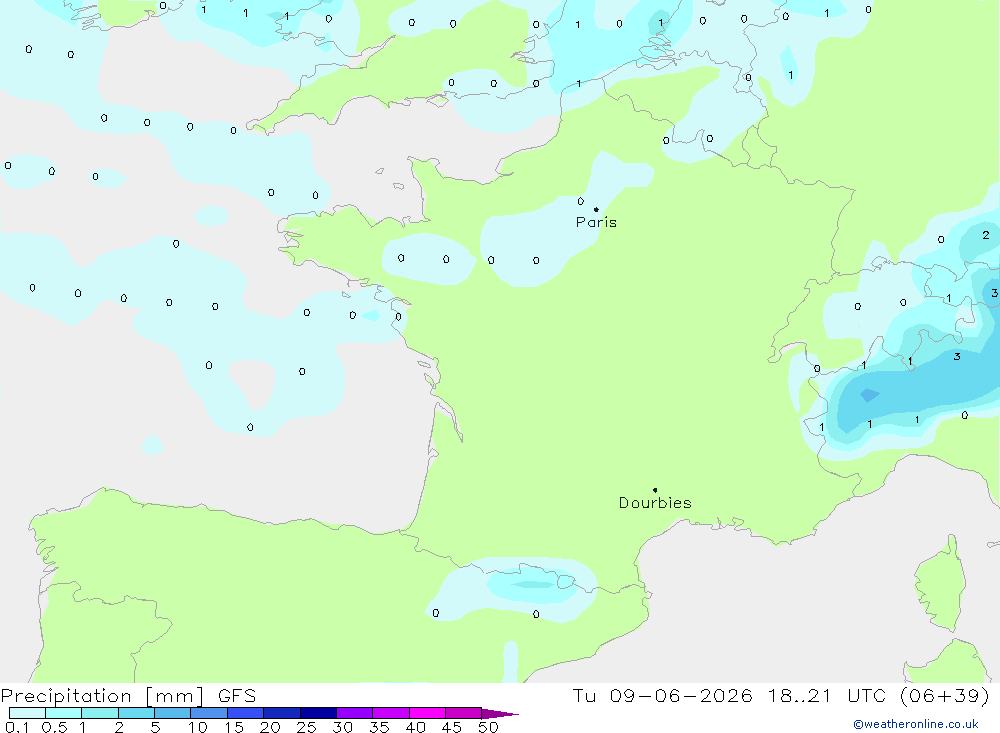1000x733 pixels.
Task: Click the '(06+39)' forecast run text
Action: pyautogui.click(x=945, y=695)
